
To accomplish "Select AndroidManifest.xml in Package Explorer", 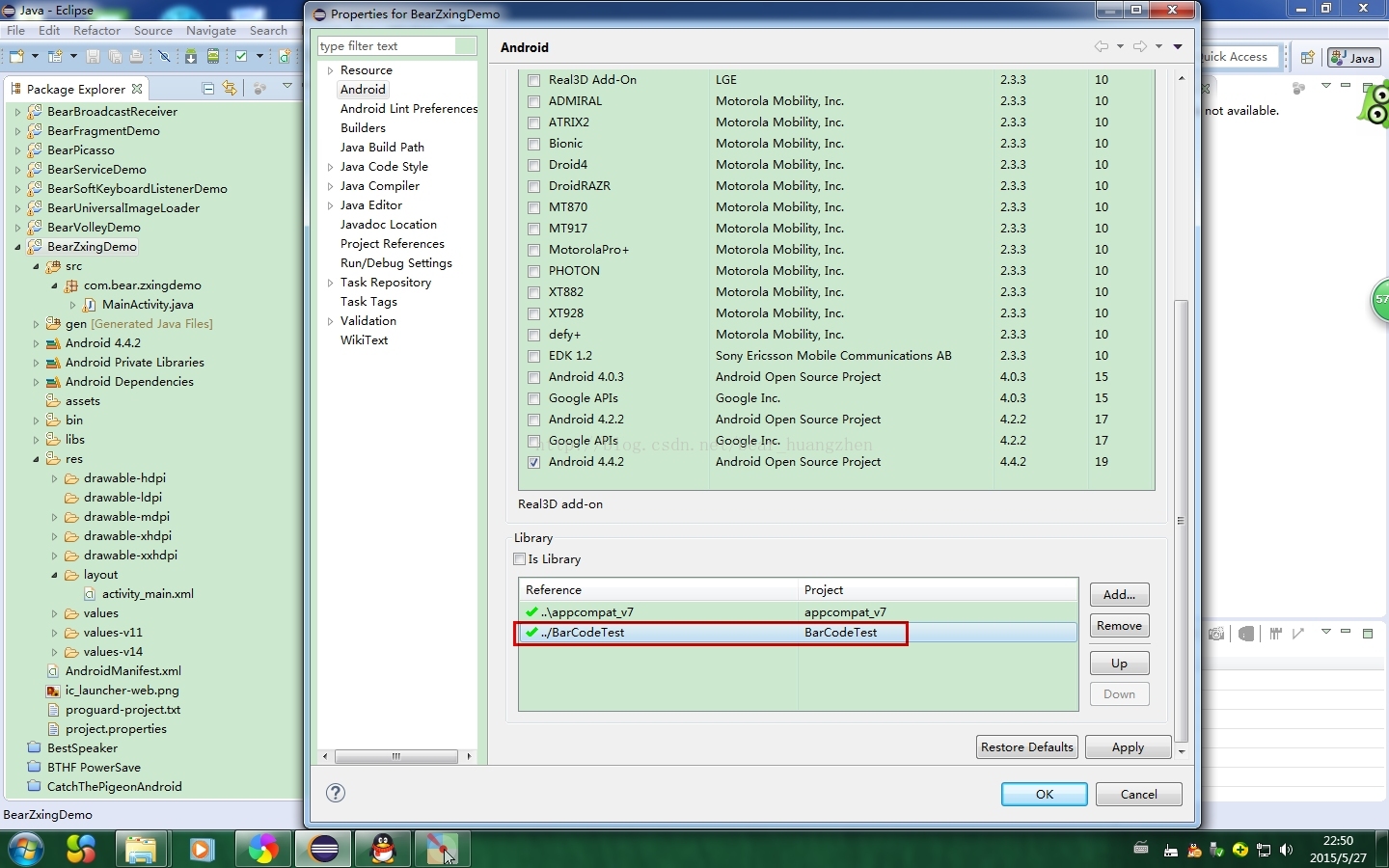I will tap(123, 671).
